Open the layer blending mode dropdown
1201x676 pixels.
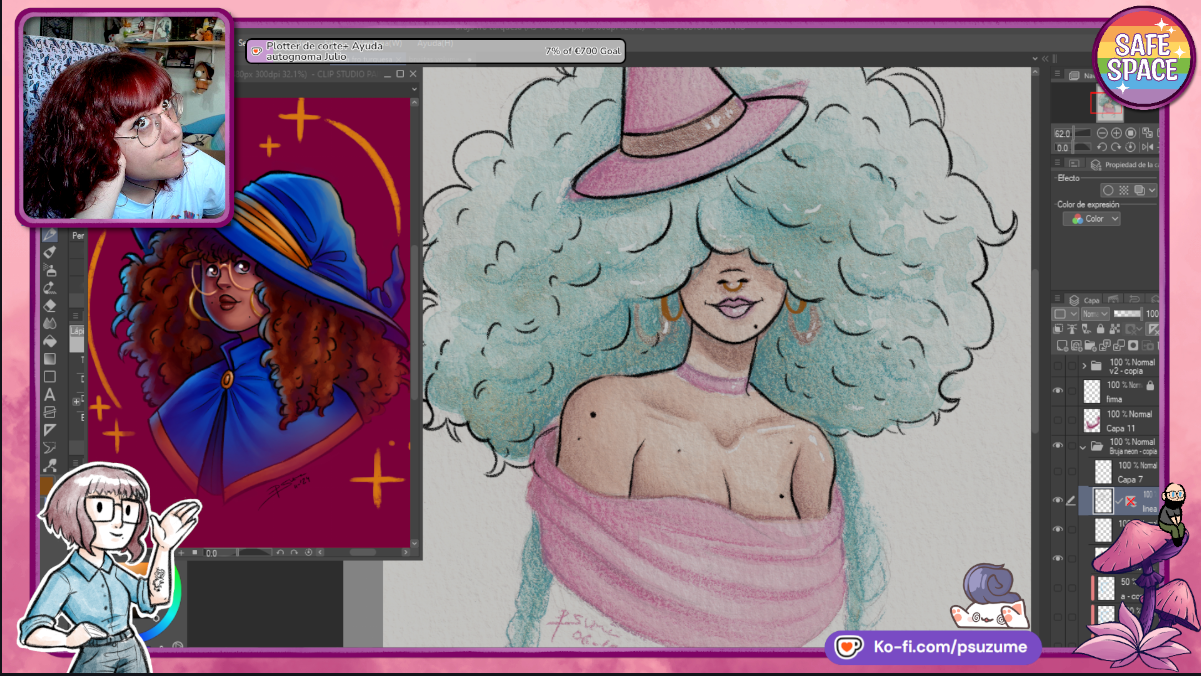pyautogui.click(x=1095, y=314)
